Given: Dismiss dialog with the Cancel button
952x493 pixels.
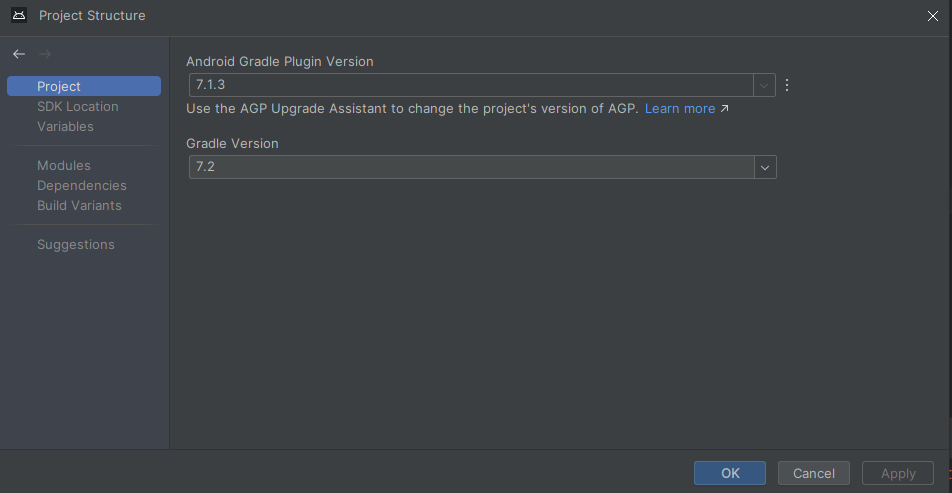Looking at the screenshot, I should [814, 473].
